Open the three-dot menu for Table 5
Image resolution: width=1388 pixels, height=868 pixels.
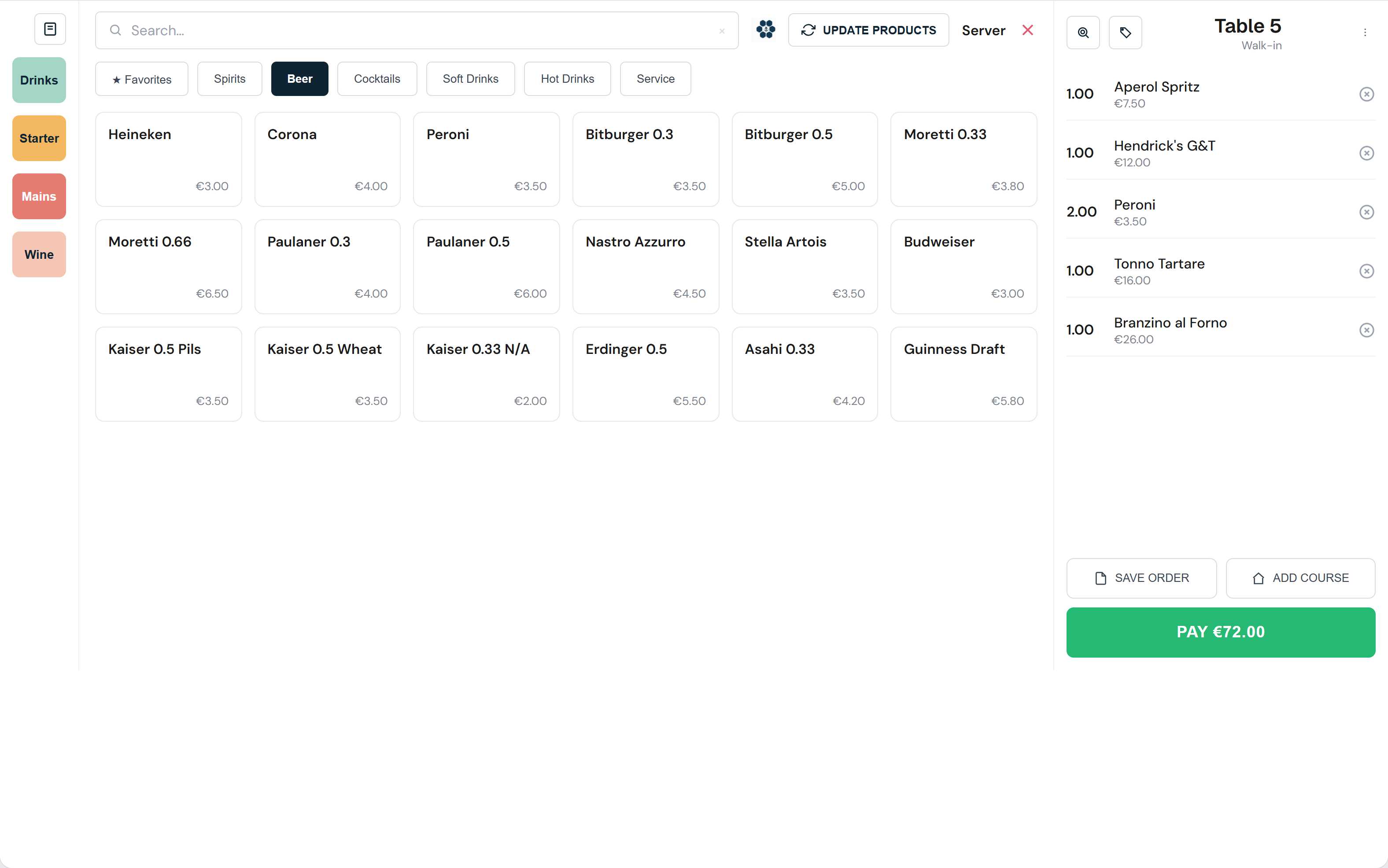point(1365,33)
